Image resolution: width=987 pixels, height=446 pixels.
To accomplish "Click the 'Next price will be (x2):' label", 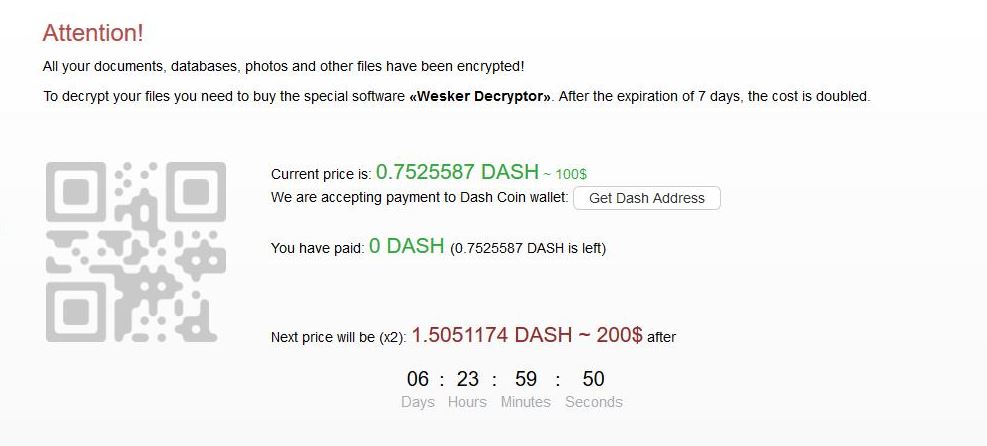I will click(339, 337).
